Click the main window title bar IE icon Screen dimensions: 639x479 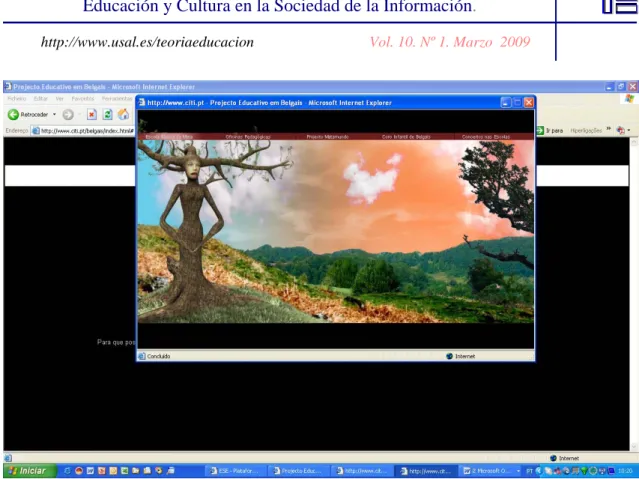(x=7, y=86)
